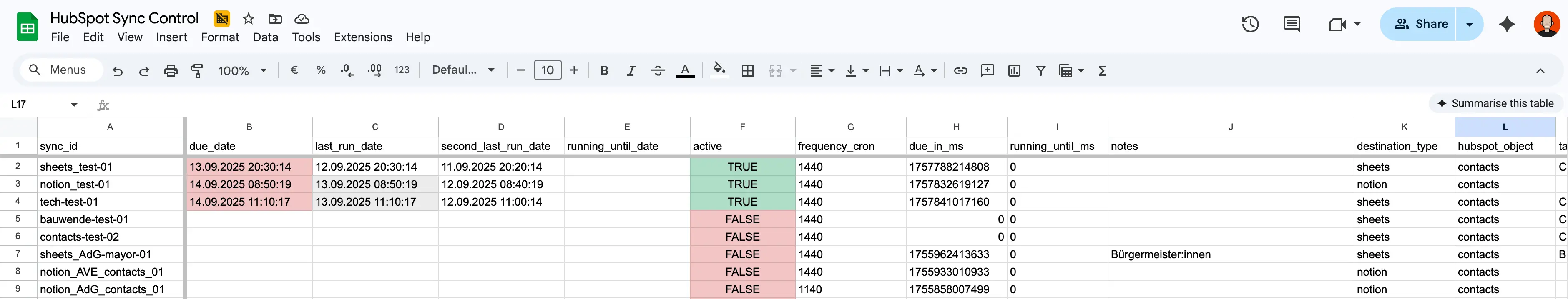
Task: Star the HubSpot Sync Control document
Action: [249, 19]
